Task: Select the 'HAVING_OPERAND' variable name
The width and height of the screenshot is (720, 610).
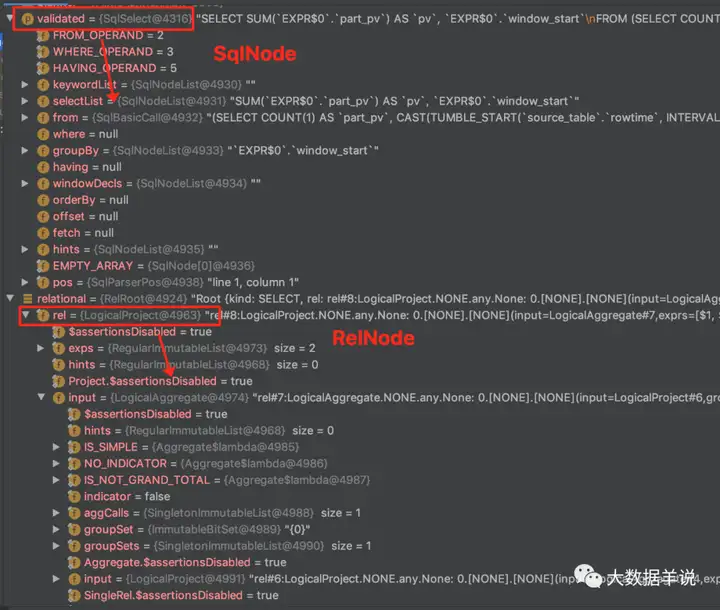Action: click(105, 68)
